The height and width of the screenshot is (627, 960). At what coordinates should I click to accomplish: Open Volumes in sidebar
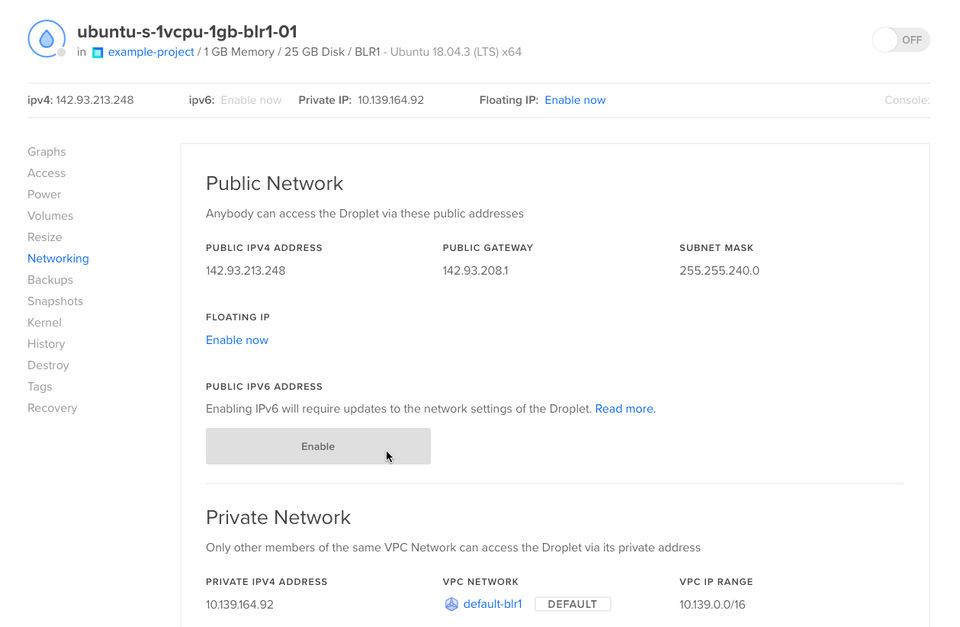pyautogui.click(x=50, y=216)
